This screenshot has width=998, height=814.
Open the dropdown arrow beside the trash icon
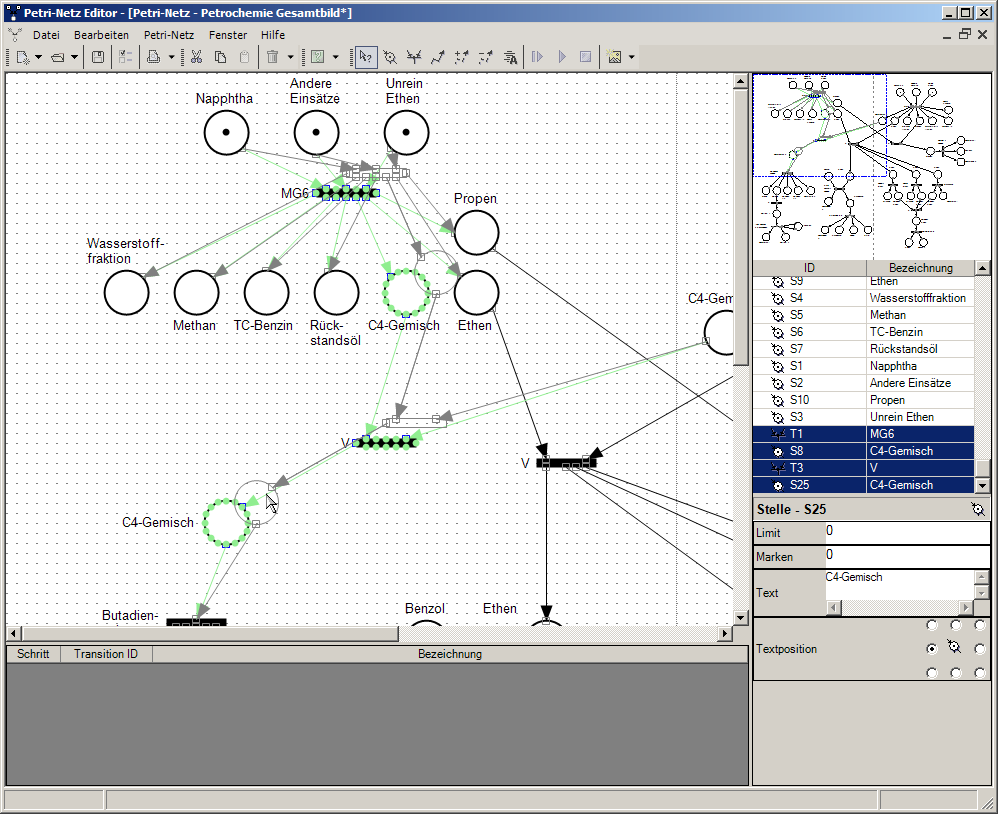(290, 57)
